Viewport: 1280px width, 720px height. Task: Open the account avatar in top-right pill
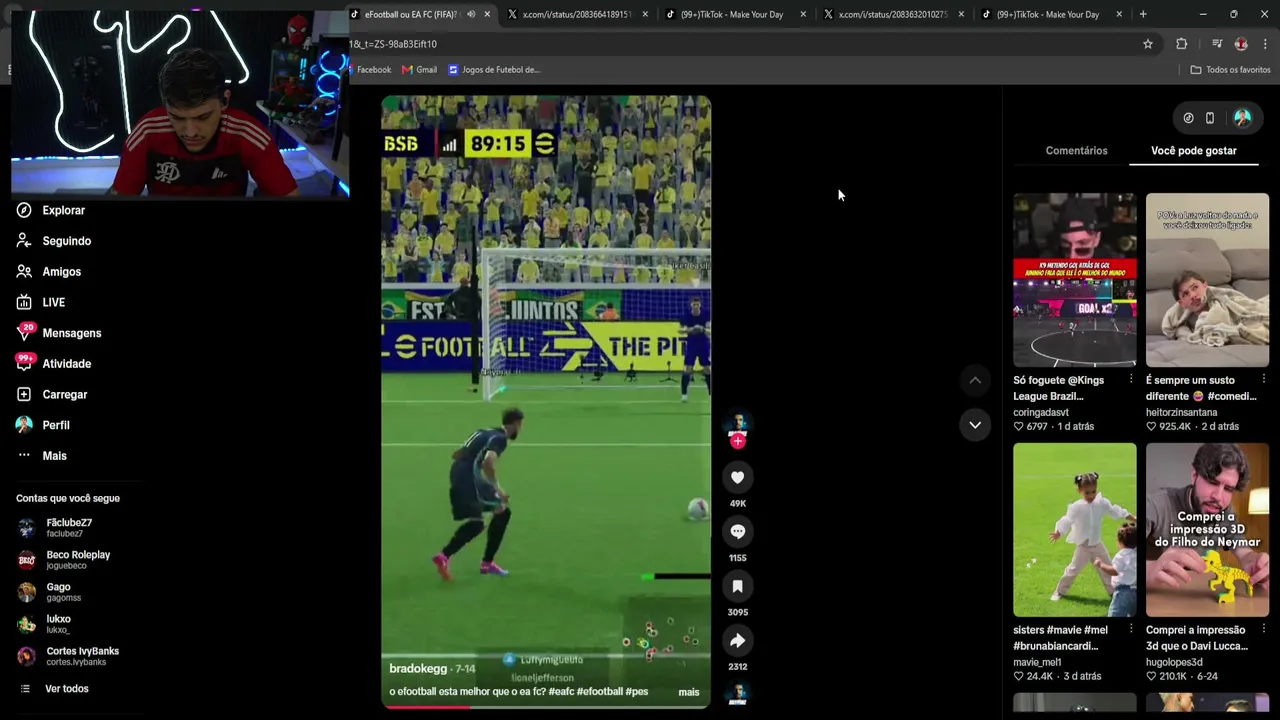tap(1242, 118)
